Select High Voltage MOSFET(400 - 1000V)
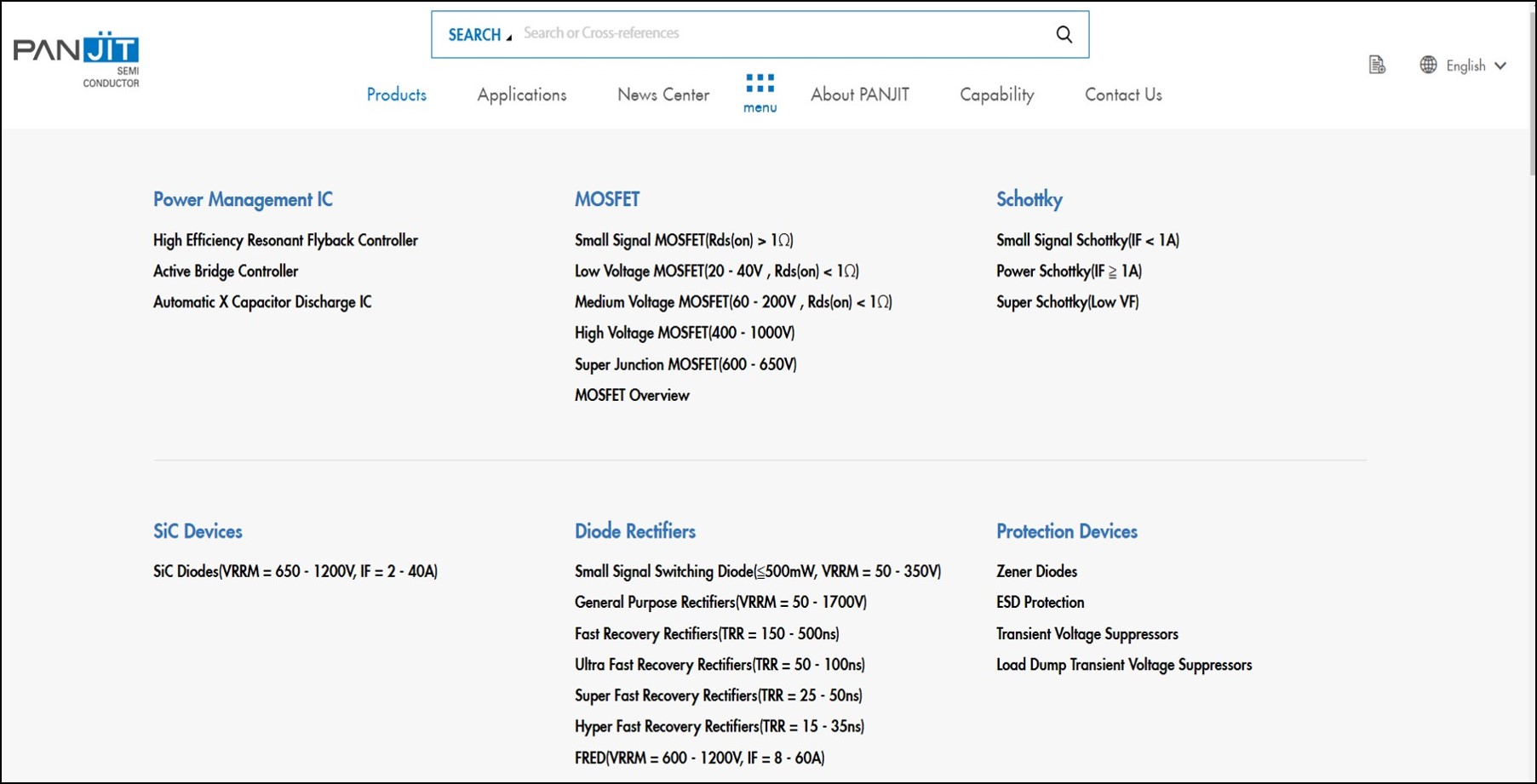Screen dimensions: 1537x784 click(x=685, y=333)
